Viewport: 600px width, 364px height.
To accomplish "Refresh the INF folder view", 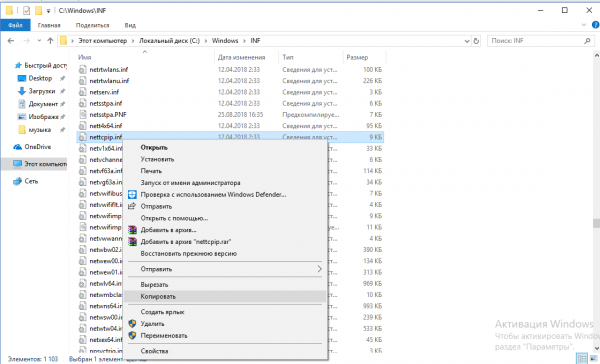I will [x=476, y=41].
